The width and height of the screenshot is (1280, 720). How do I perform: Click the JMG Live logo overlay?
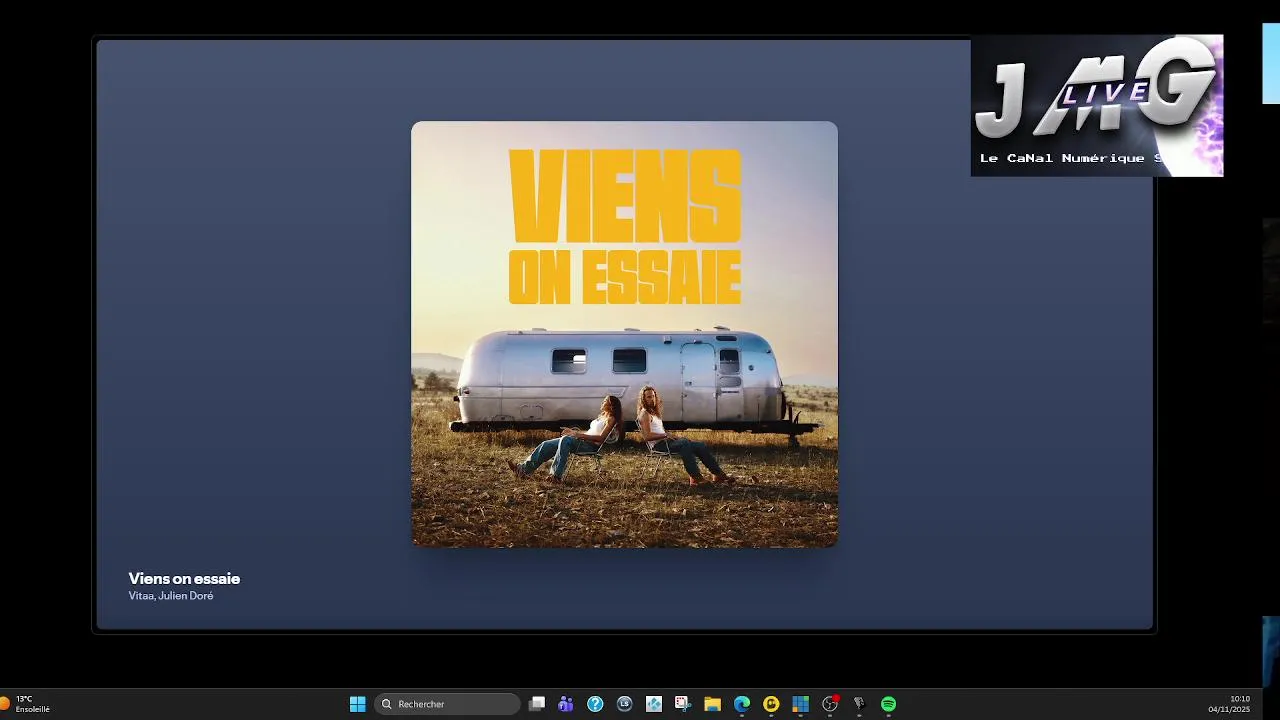[x=1097, y=106]
